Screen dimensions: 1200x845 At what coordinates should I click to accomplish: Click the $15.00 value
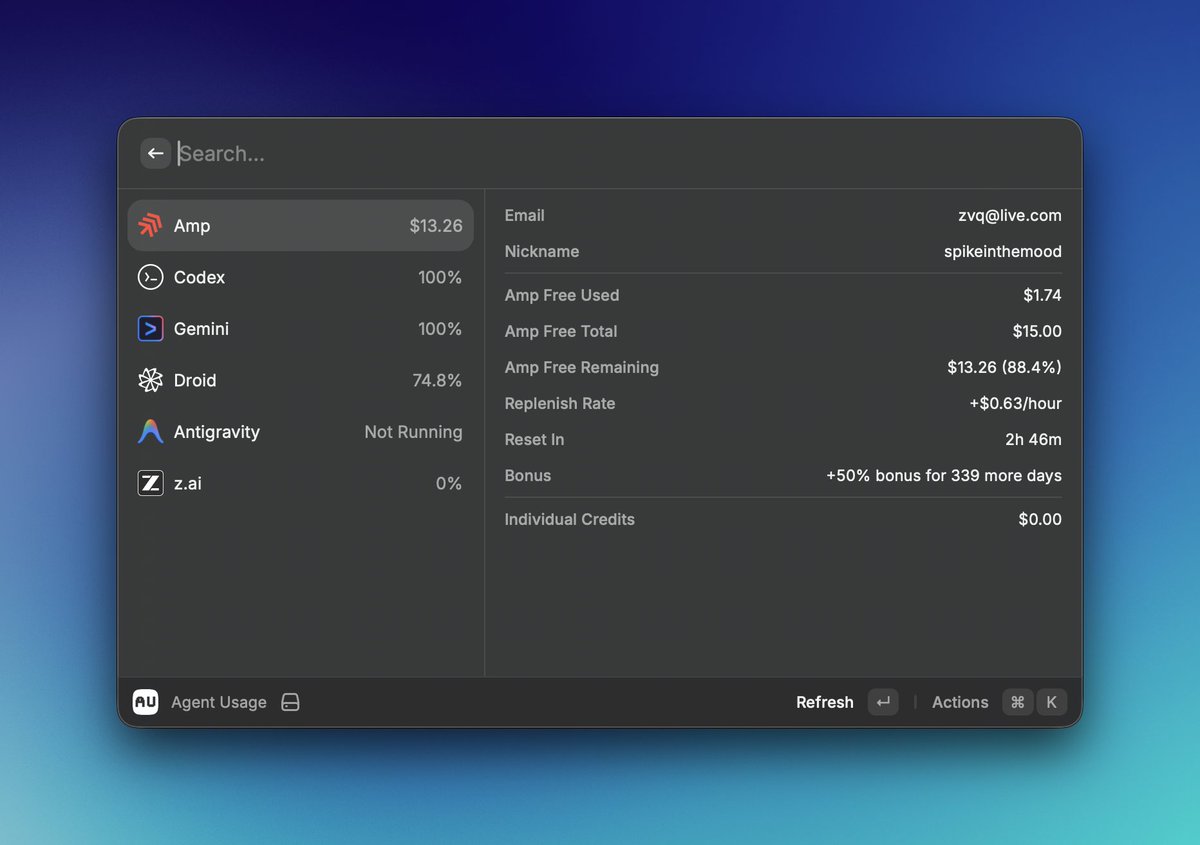click(1037, 331)
